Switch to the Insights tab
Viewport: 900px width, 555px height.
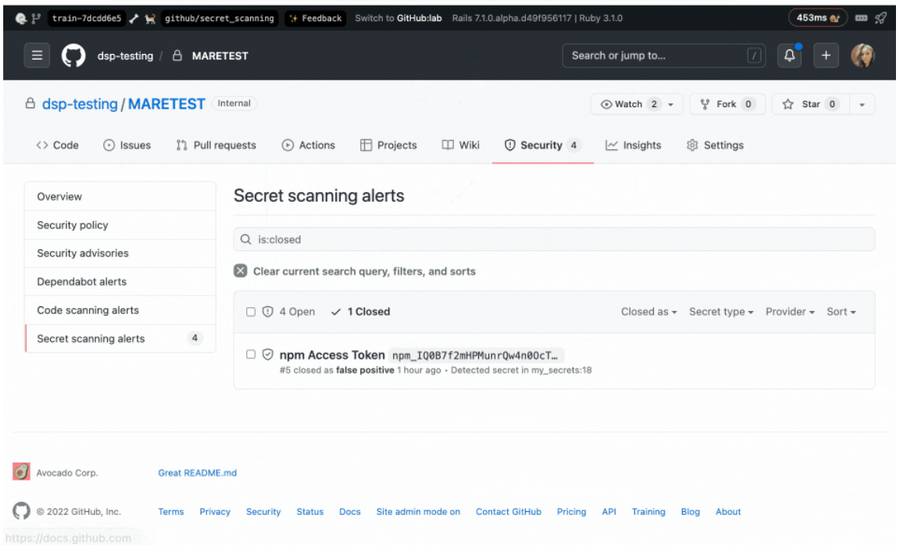[x=633, y=145]
